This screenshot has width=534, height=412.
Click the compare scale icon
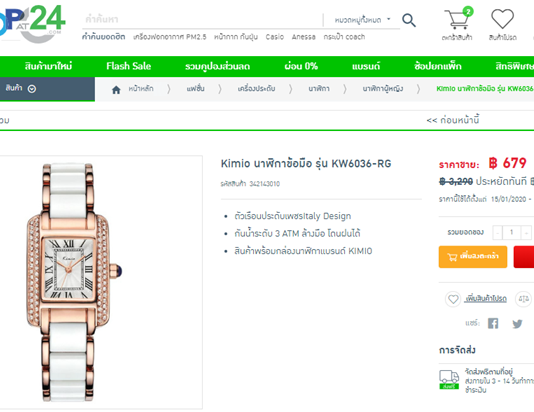(523, 299)
